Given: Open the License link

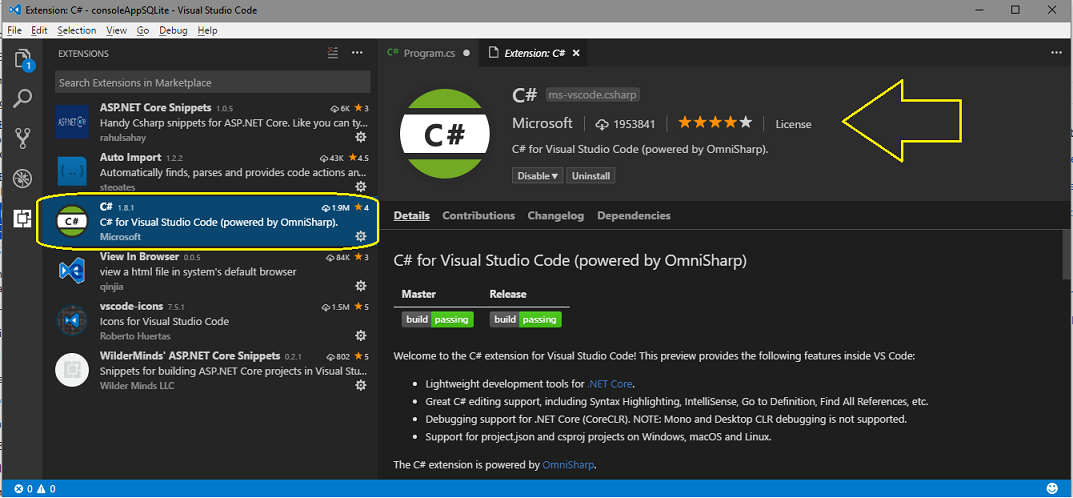Looking at the screenshot, I should (793, 124).
